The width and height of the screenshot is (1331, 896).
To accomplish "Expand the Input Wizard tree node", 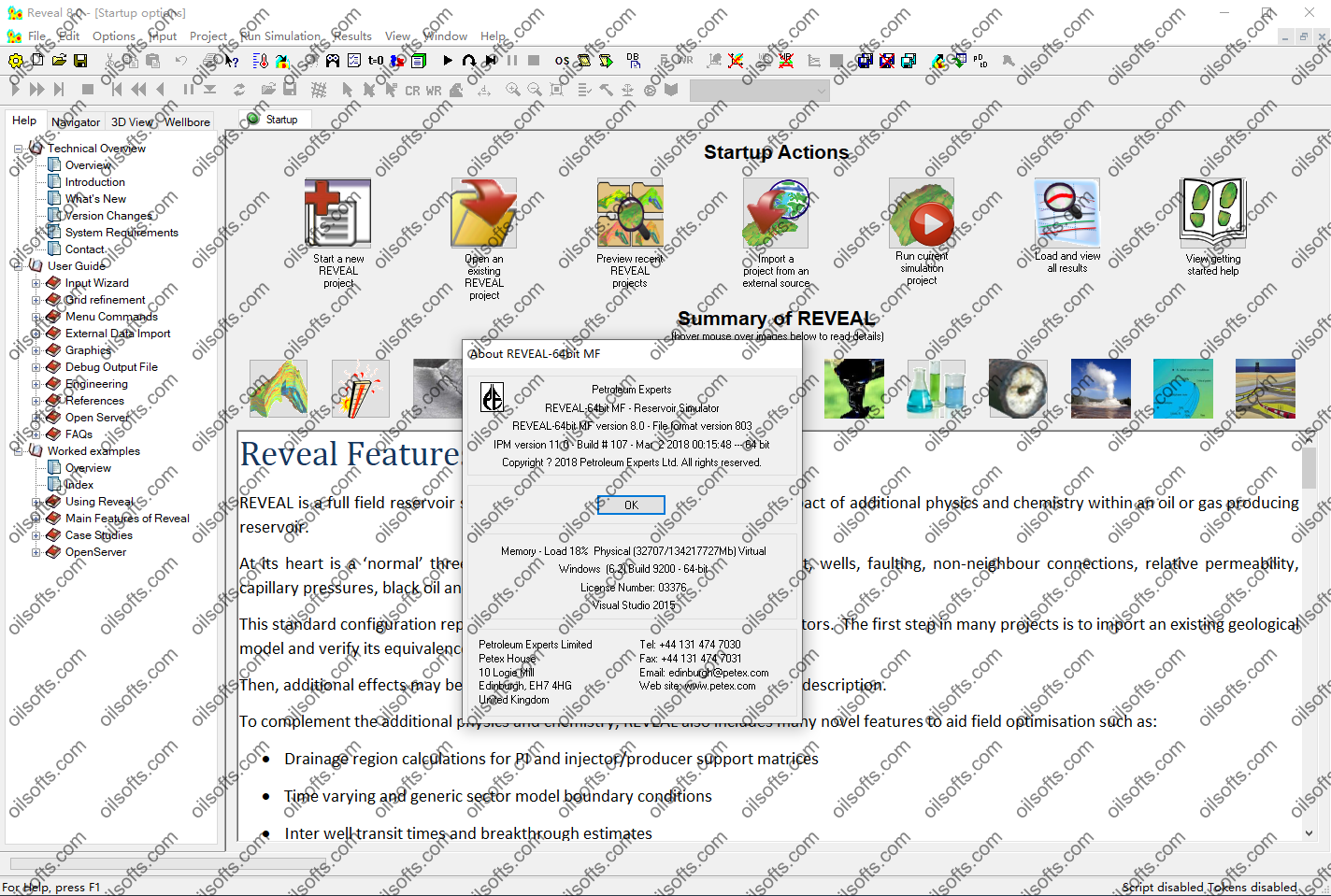I will (x=36, y=283).
